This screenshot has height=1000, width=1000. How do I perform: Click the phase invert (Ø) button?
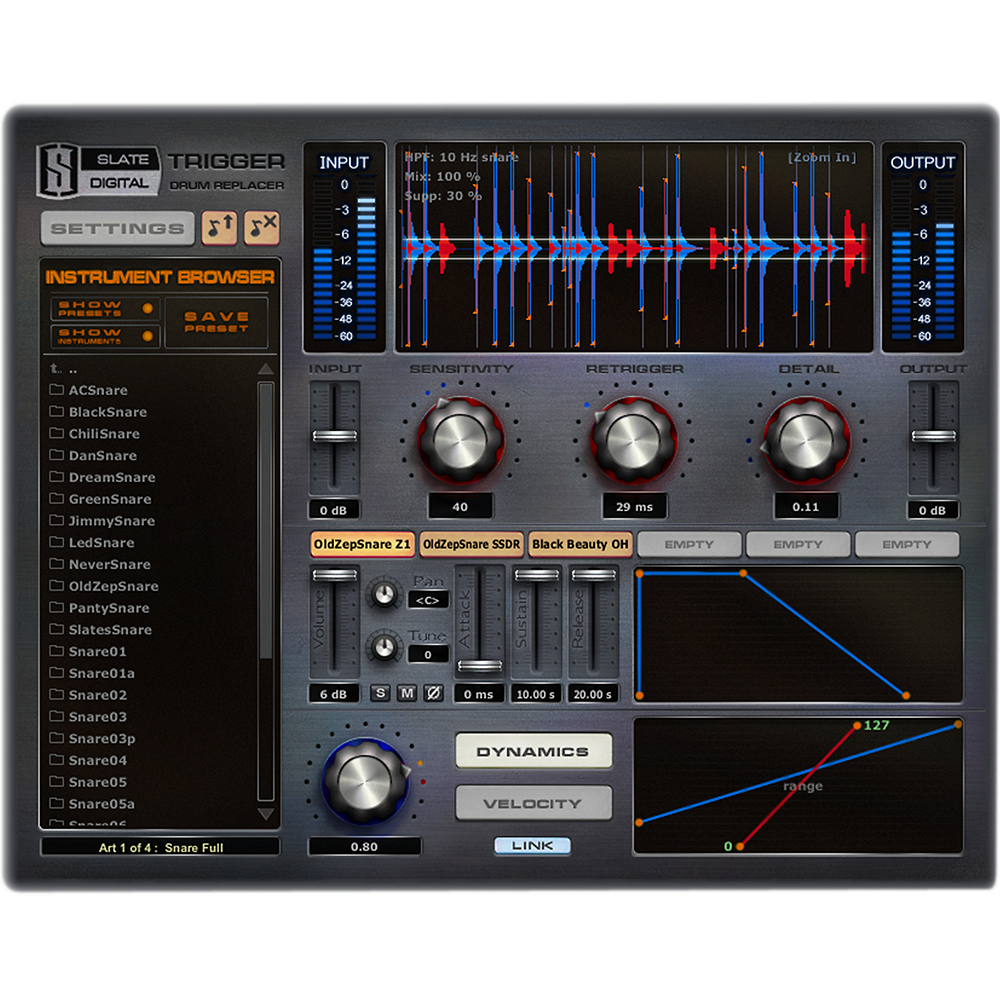(433, 693)
